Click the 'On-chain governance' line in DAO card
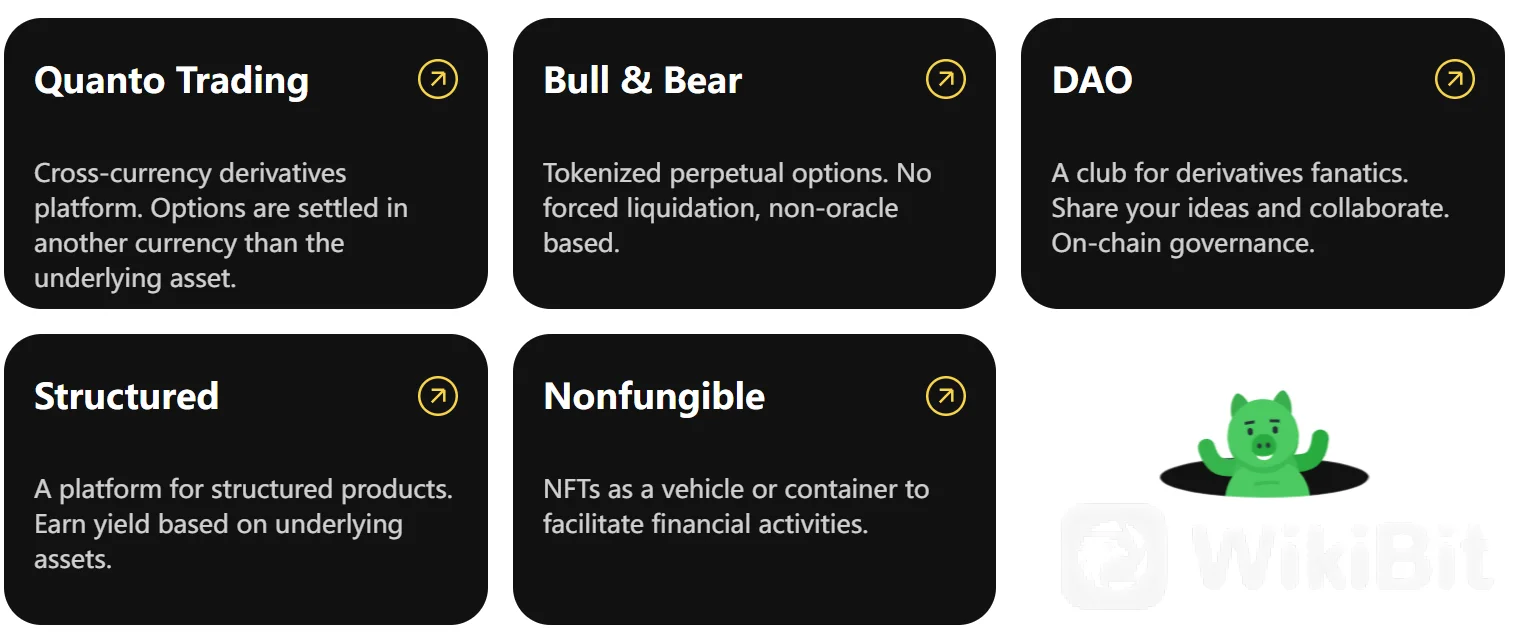The width and height of the screenshot is (1515, 639). [x=1183, y=243]
